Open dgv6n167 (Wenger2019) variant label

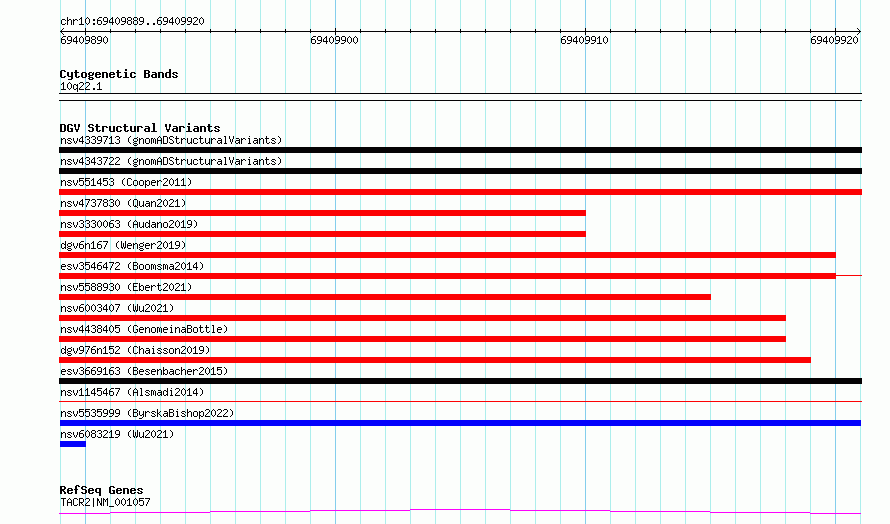(x=123, y=245)
